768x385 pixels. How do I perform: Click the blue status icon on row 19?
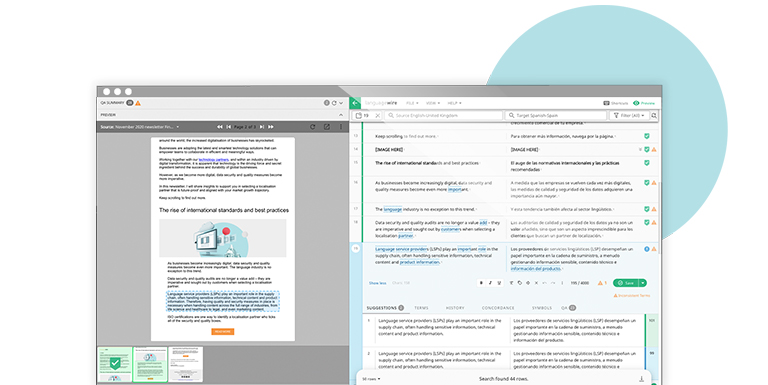tap(647, 249)
